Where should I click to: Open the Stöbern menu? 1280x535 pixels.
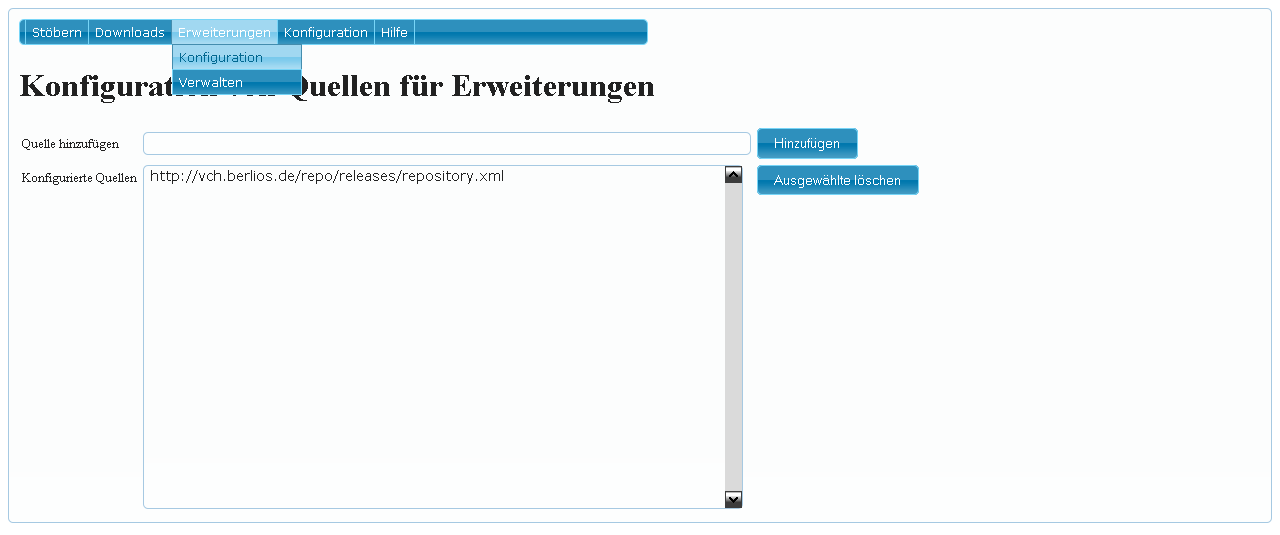(57, 33)
